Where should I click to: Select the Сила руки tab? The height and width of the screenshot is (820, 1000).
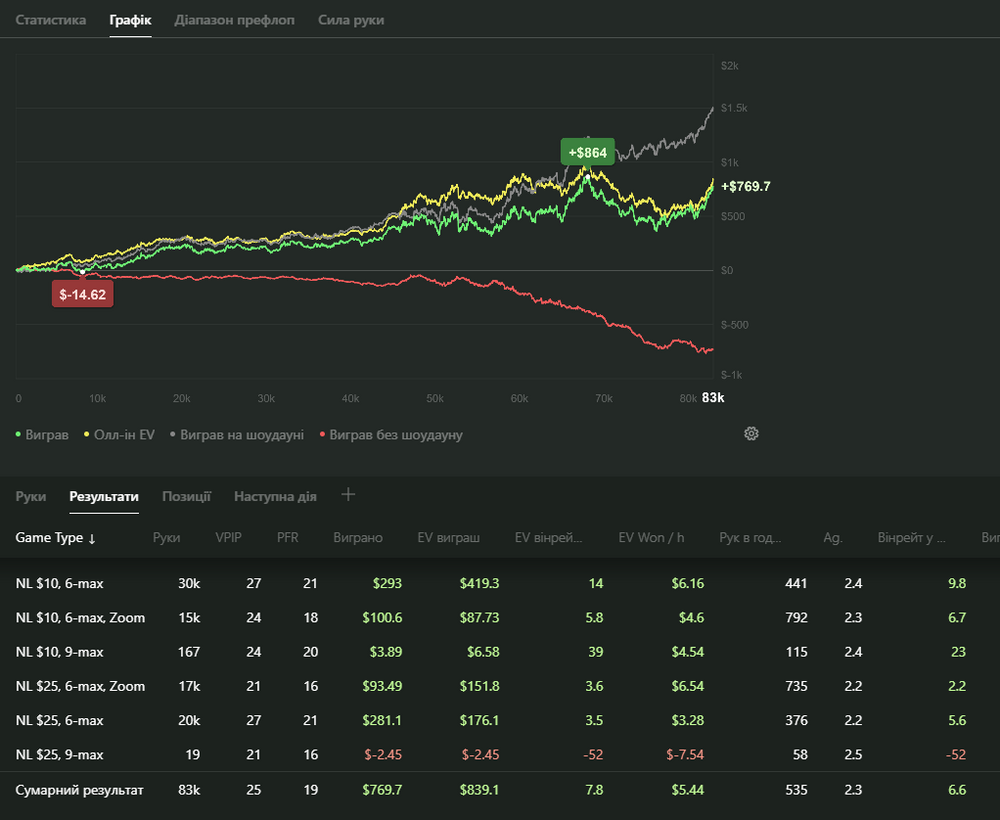click(350, 20)
